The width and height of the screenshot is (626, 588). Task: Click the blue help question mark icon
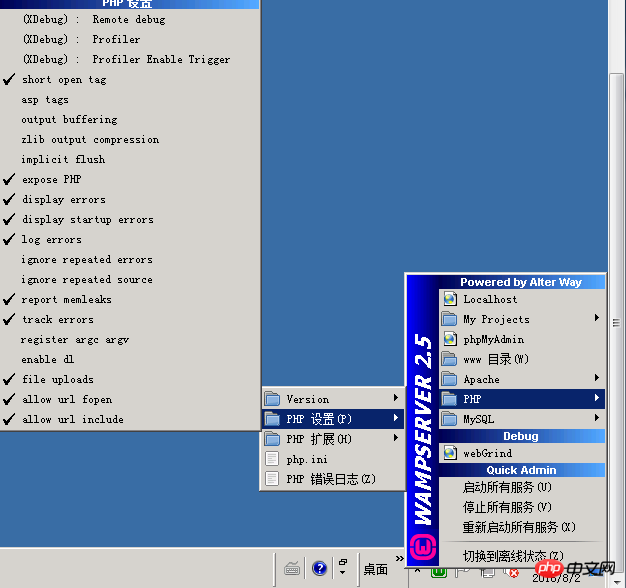pos(319,568)
